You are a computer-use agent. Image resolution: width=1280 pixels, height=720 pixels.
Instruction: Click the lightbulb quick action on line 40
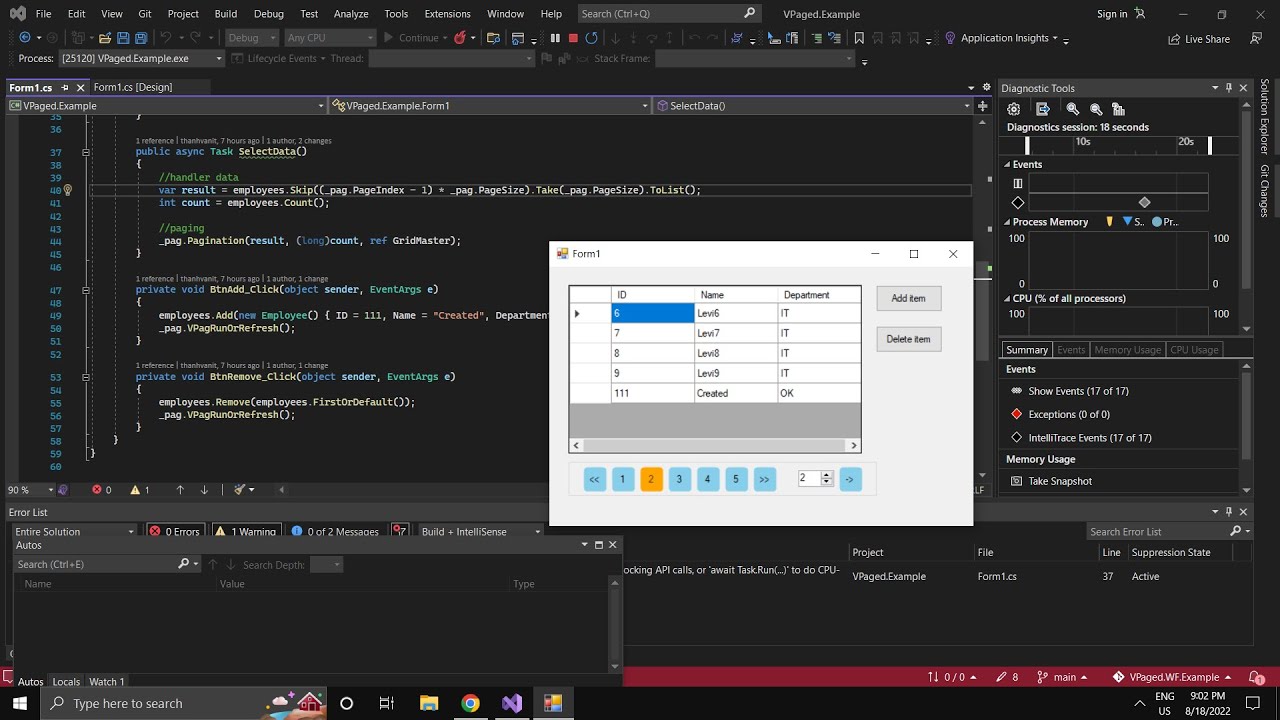click(x=67, y=190)
